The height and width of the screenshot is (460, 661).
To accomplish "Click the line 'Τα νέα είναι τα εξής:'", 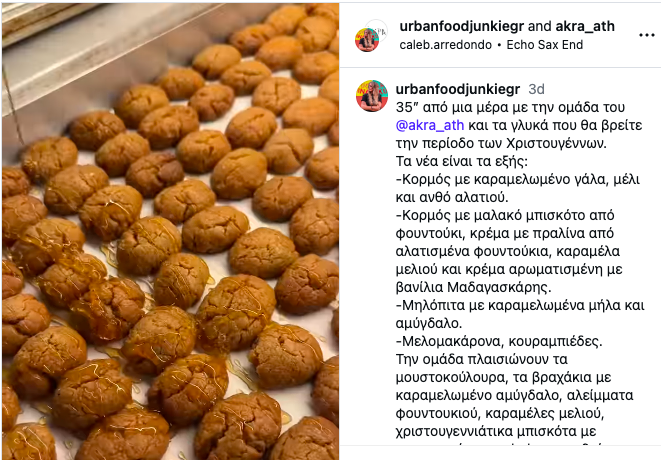I will [462, 161].
